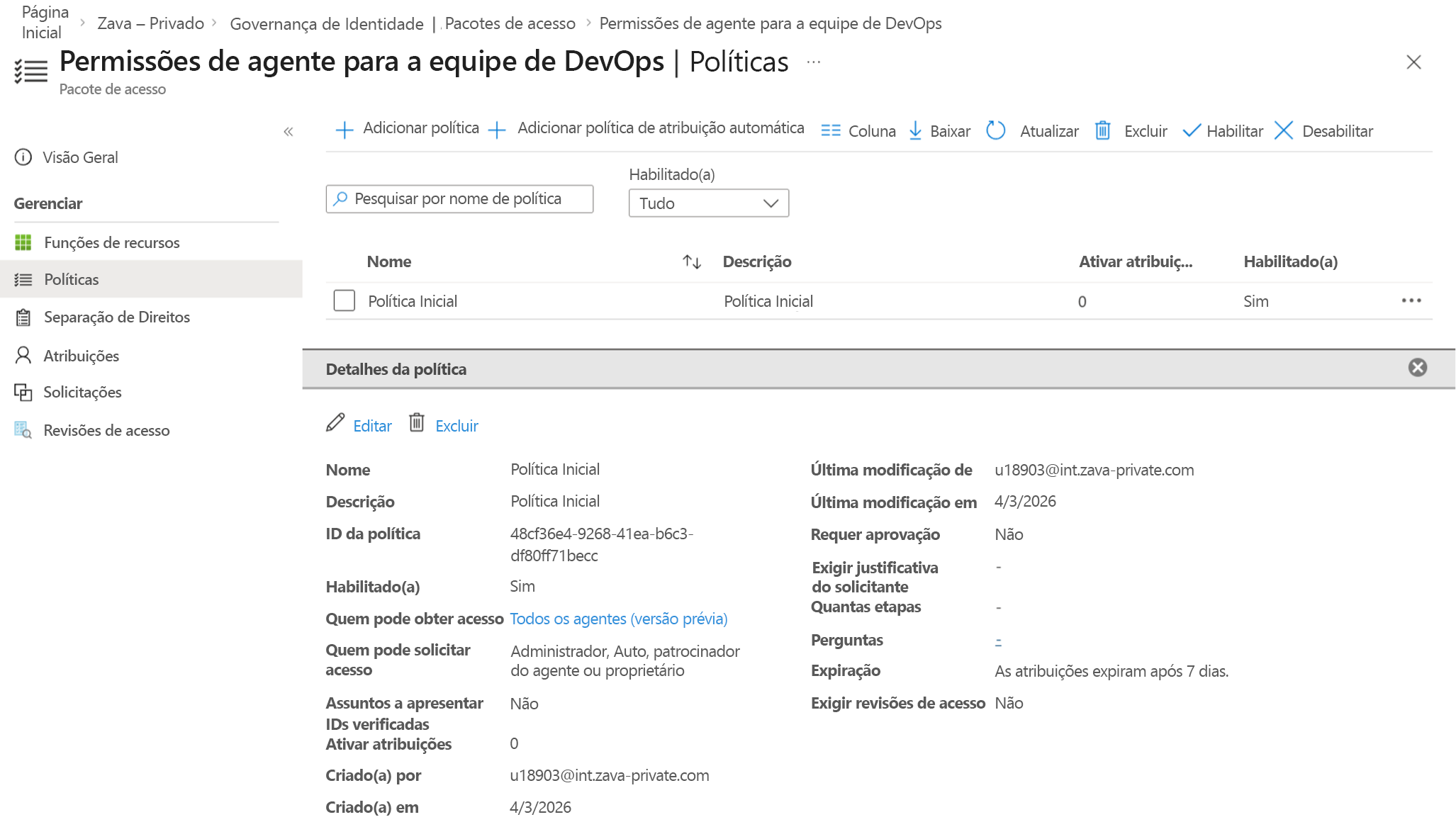Click the toolbar Excluir label

tap(1146, 131)
